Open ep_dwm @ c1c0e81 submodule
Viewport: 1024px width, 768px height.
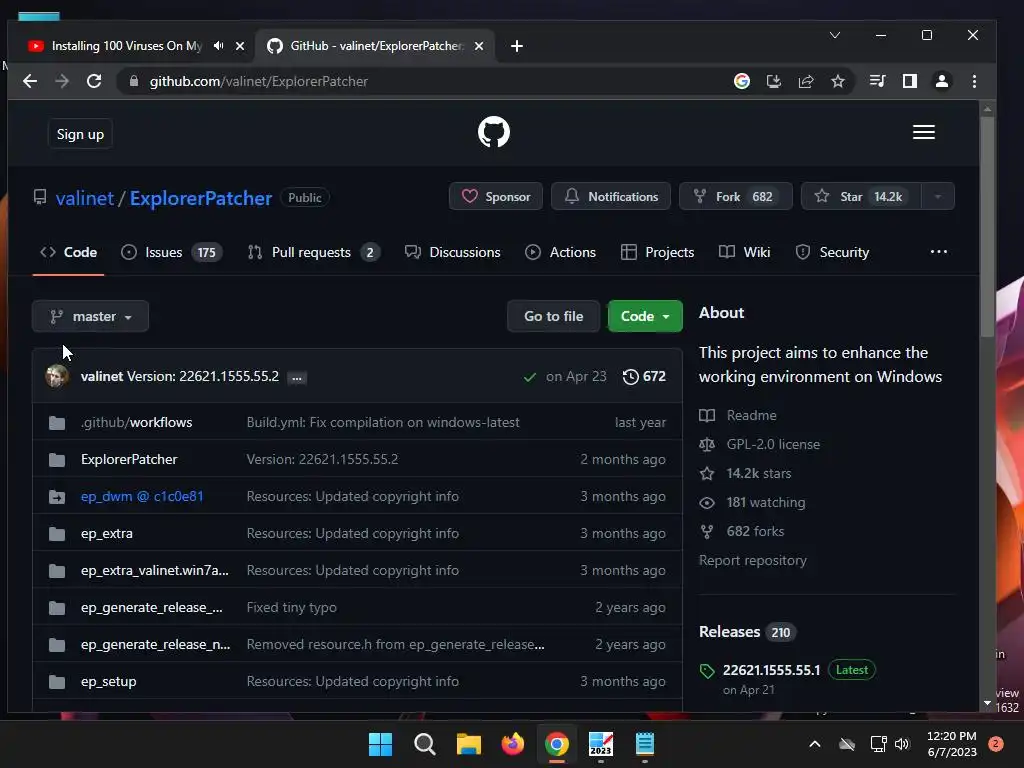tap(142, 496)
